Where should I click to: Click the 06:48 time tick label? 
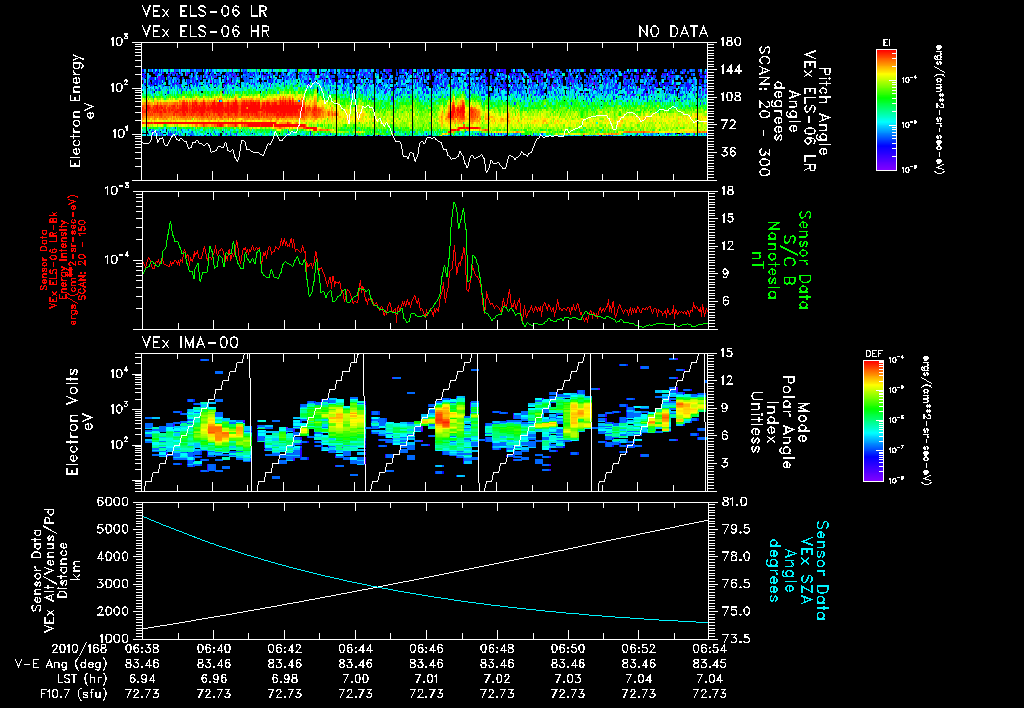[497, 650]
